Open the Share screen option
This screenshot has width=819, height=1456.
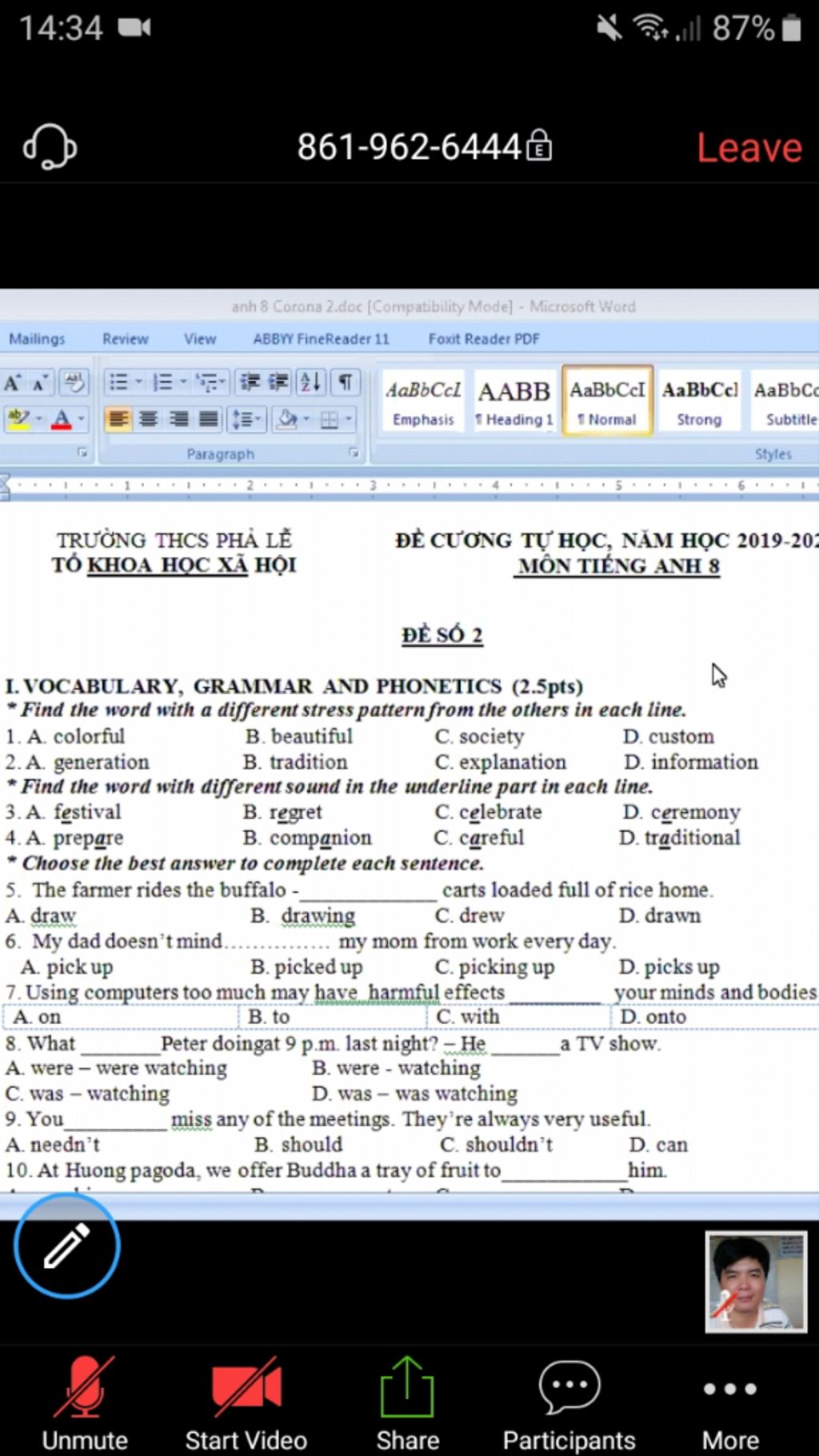click(x=408, y=1403)
